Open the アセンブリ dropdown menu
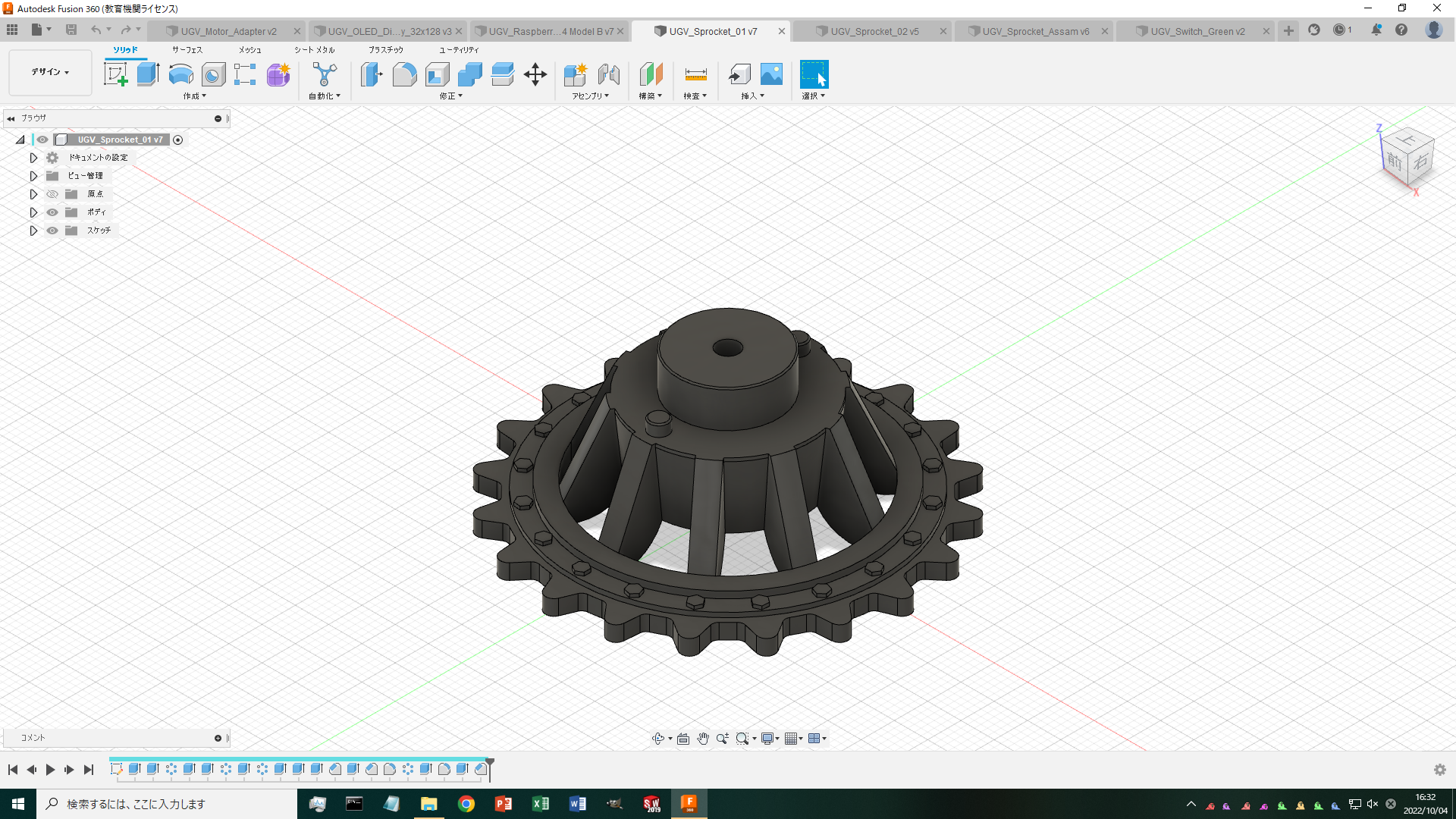The image size is (1456, 819). coord(590,96)
